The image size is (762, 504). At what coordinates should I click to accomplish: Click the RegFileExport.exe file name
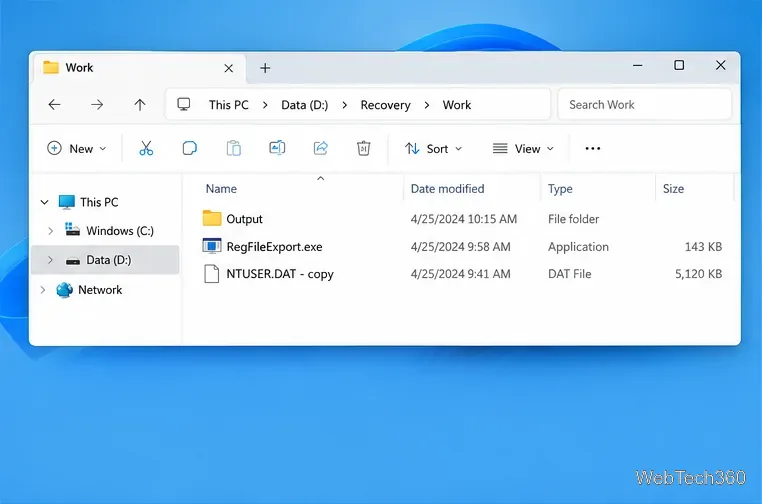pyautogui.click(x=274, y=247)
